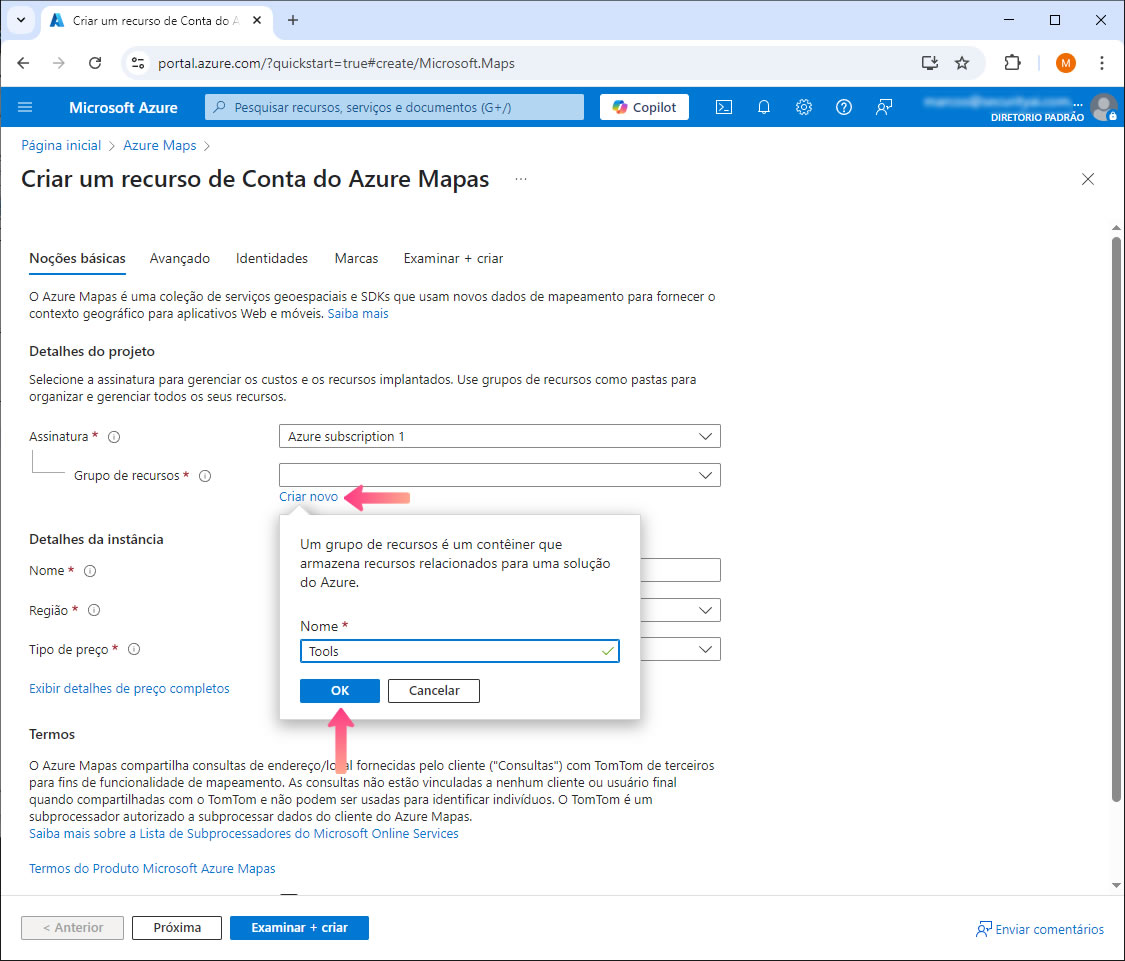Click the address bar URL
The height and width of the screenshot is (961, 1125).
point(336,63)
